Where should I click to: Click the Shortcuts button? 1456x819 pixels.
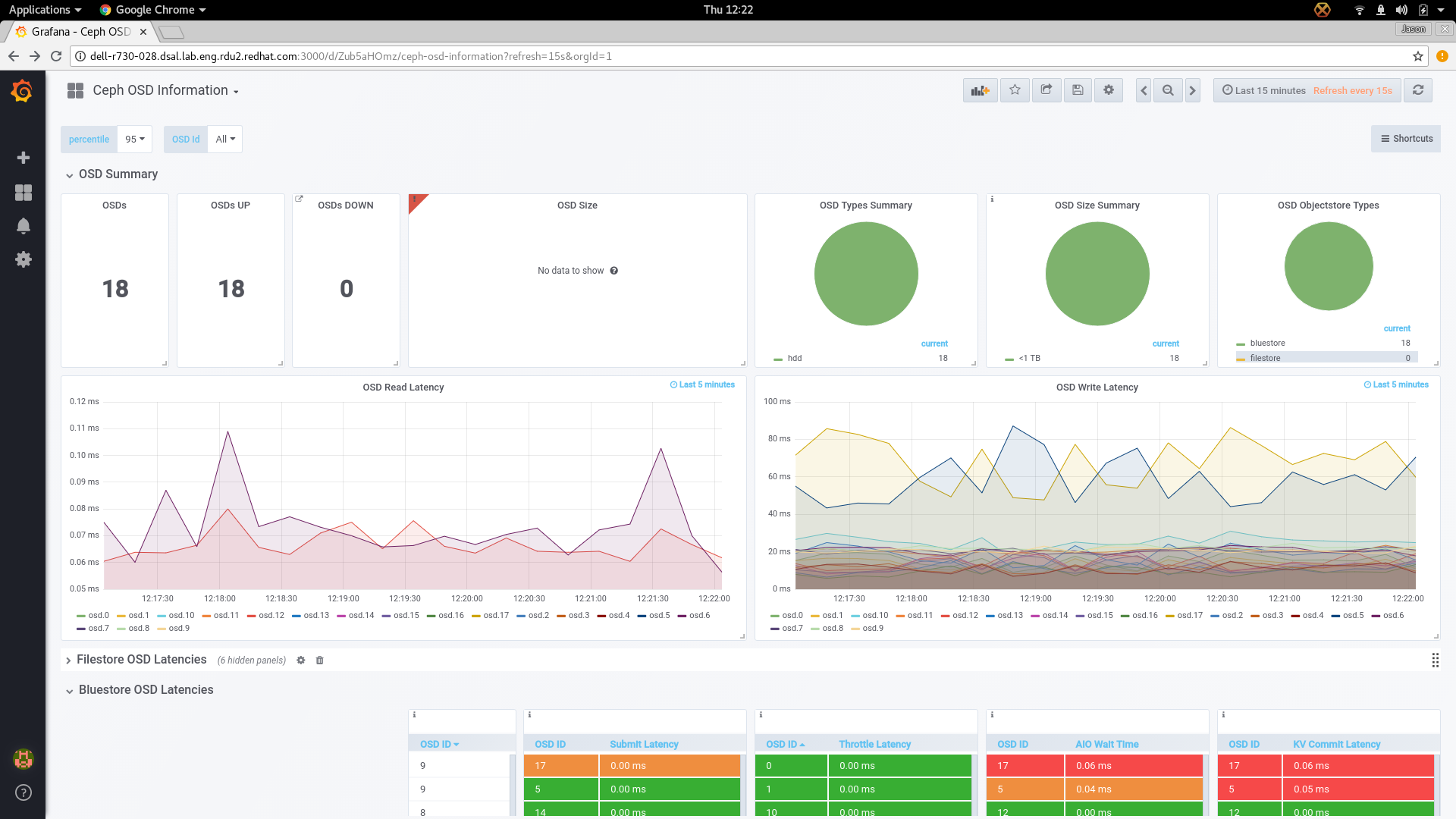click(1406, 139)
